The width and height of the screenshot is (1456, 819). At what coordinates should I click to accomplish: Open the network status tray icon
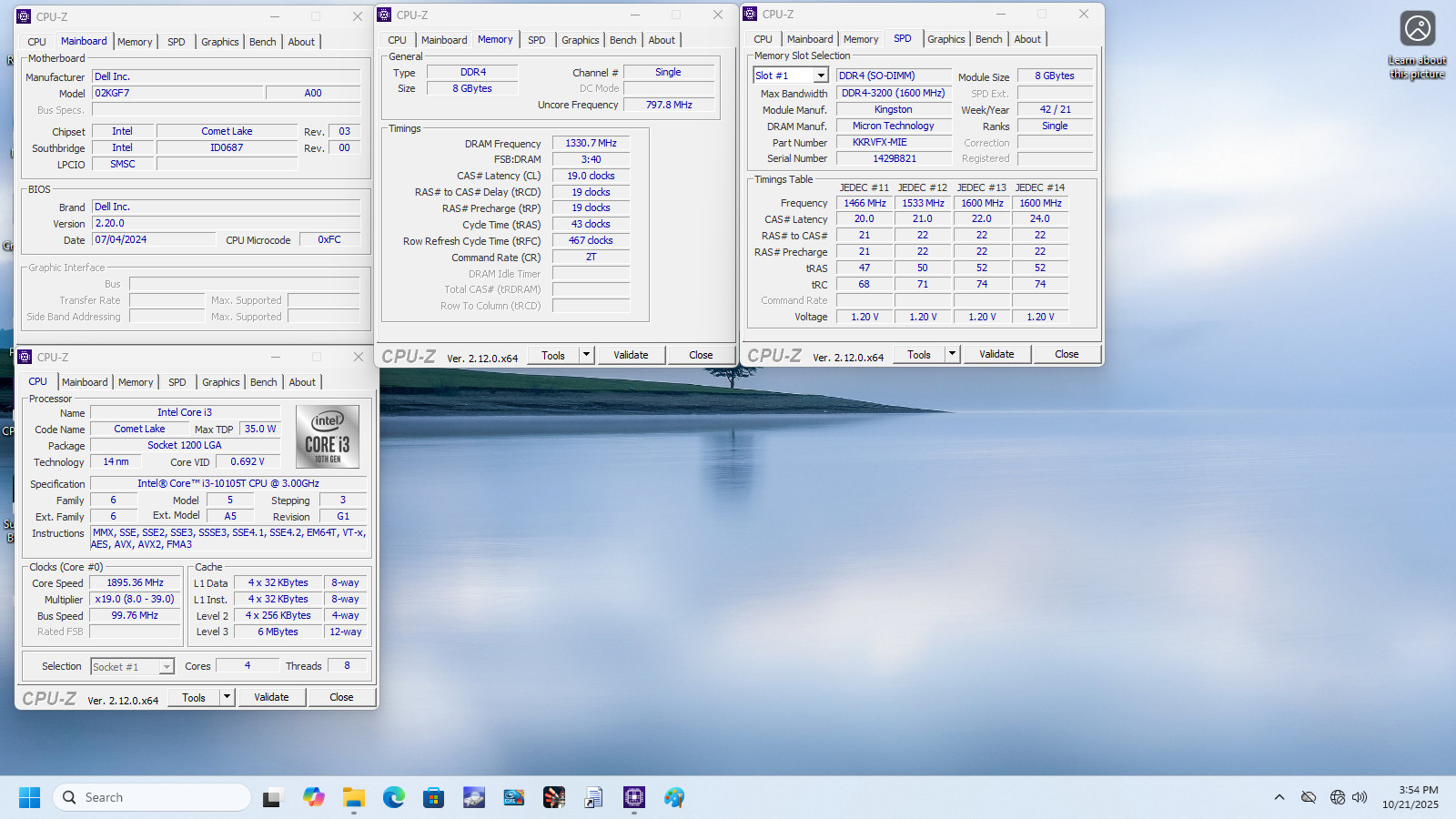pos(1337,797)
